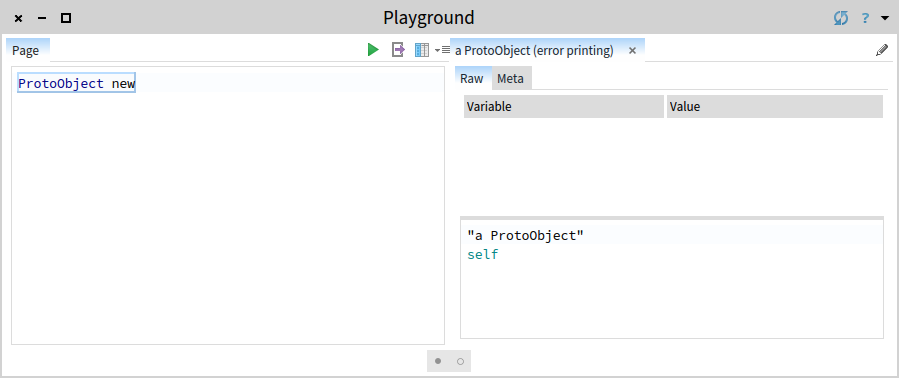Click the blue refresh icon in title bar

(841, 18)
